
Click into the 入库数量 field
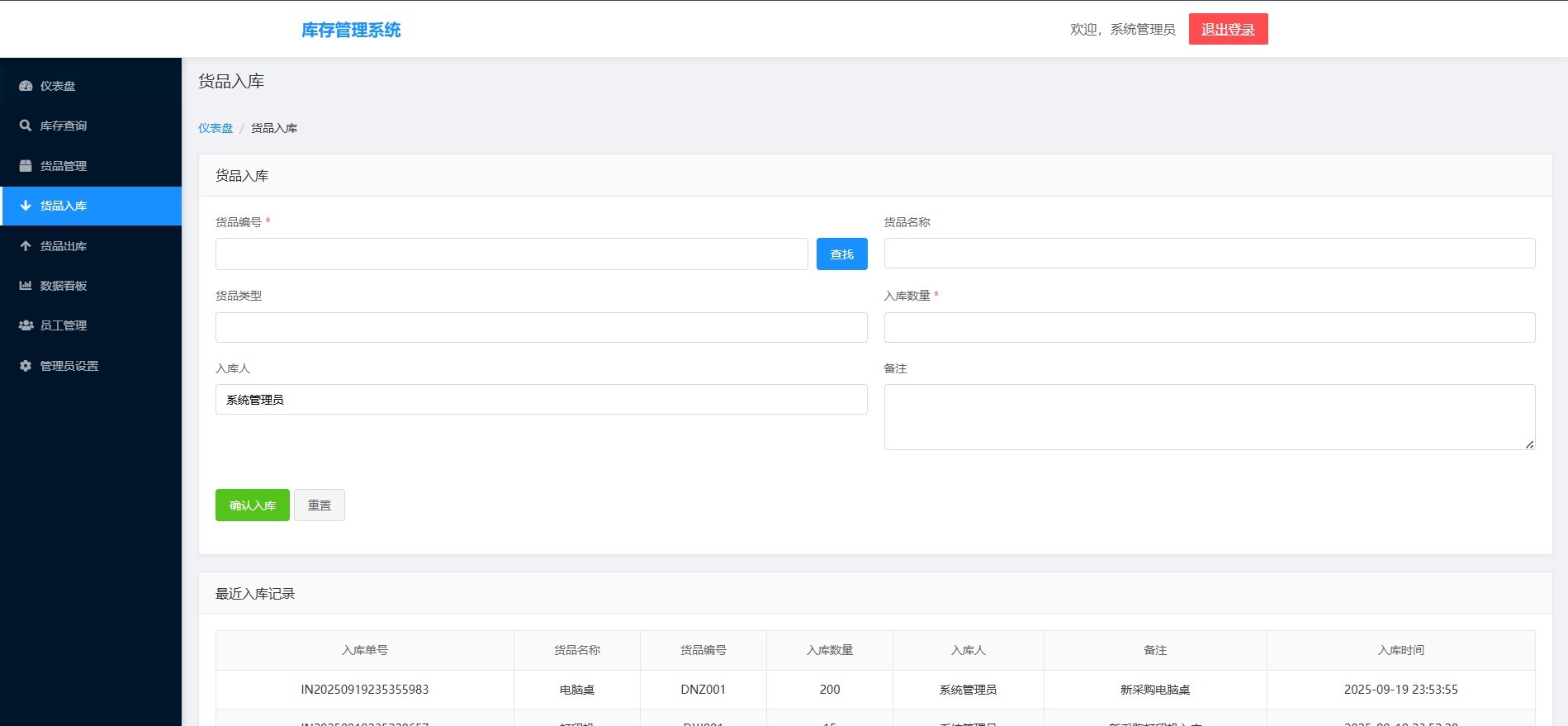[1209, 328]
